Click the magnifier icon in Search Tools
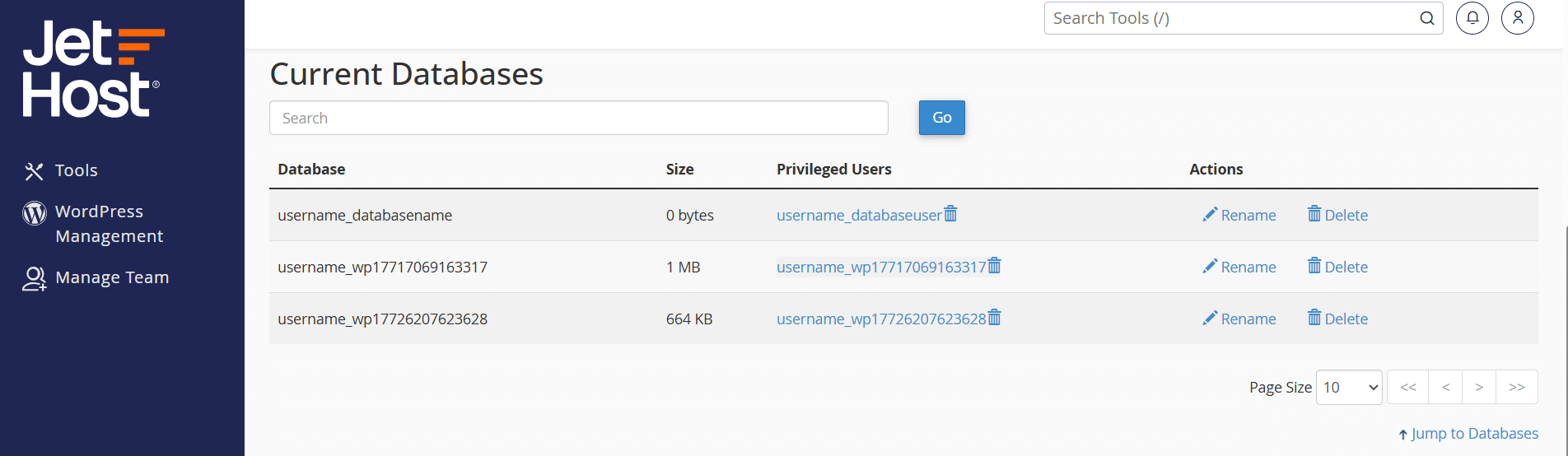Viewport: 1568px width, 456px height. click(x=1427, y=18)
